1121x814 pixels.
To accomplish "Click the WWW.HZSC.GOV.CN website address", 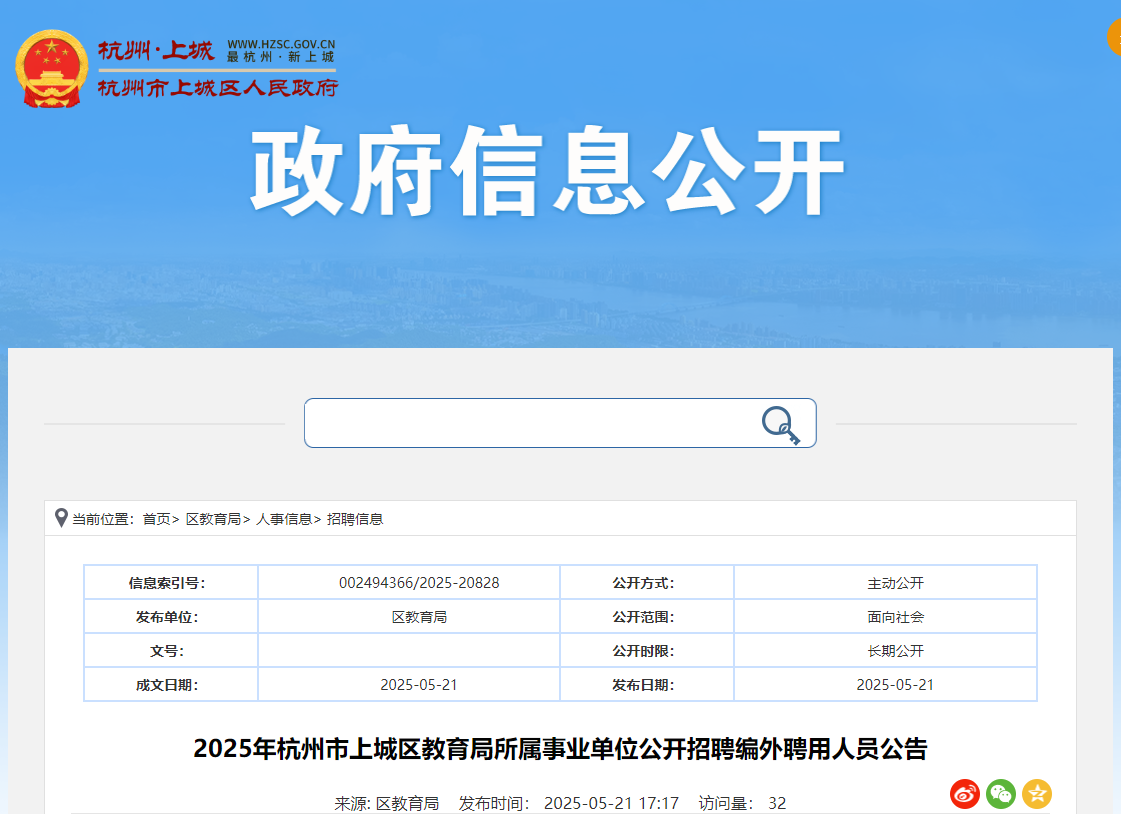I will [x=281, y=45].
